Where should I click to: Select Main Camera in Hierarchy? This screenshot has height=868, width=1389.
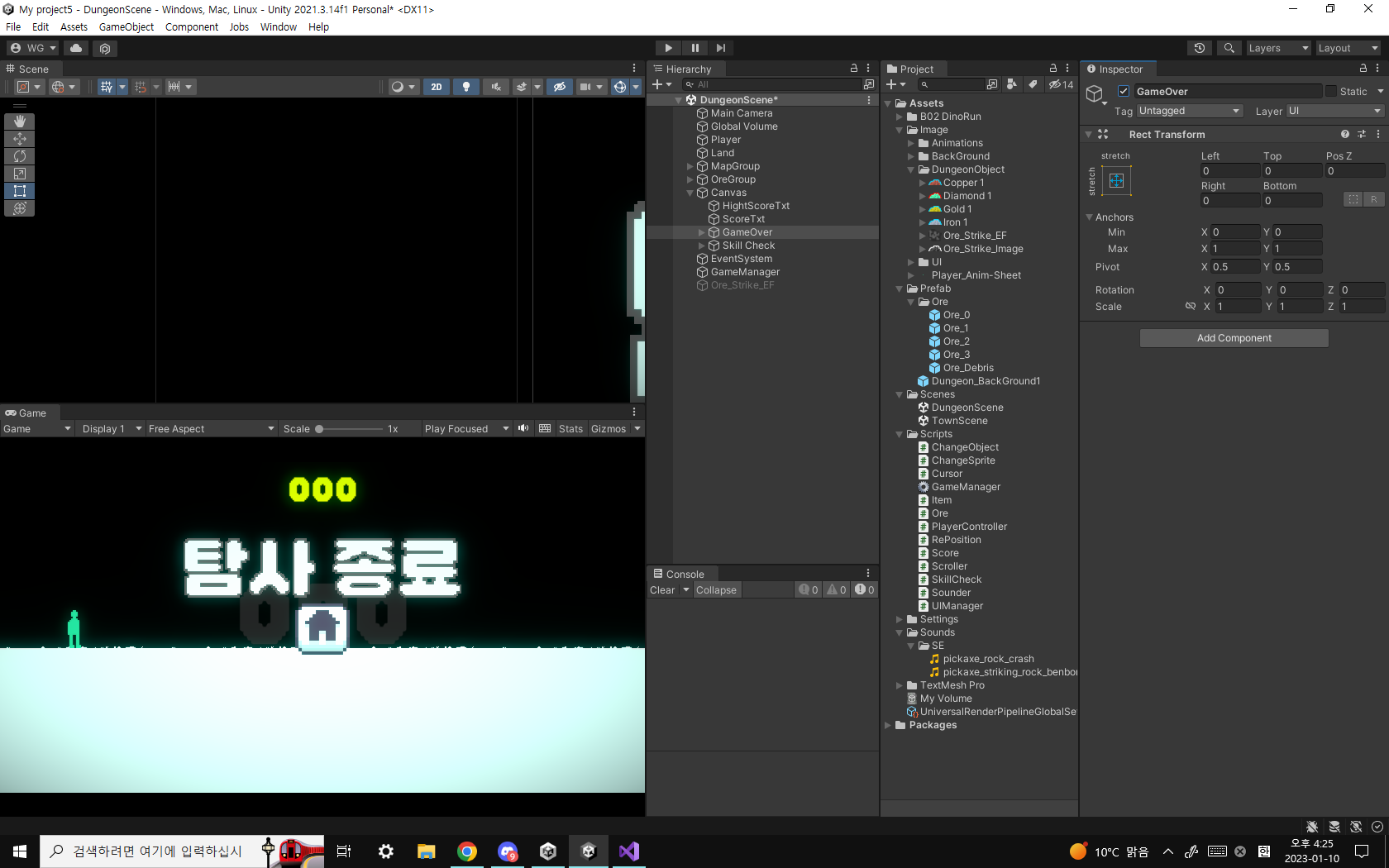(x=742, y=113)
